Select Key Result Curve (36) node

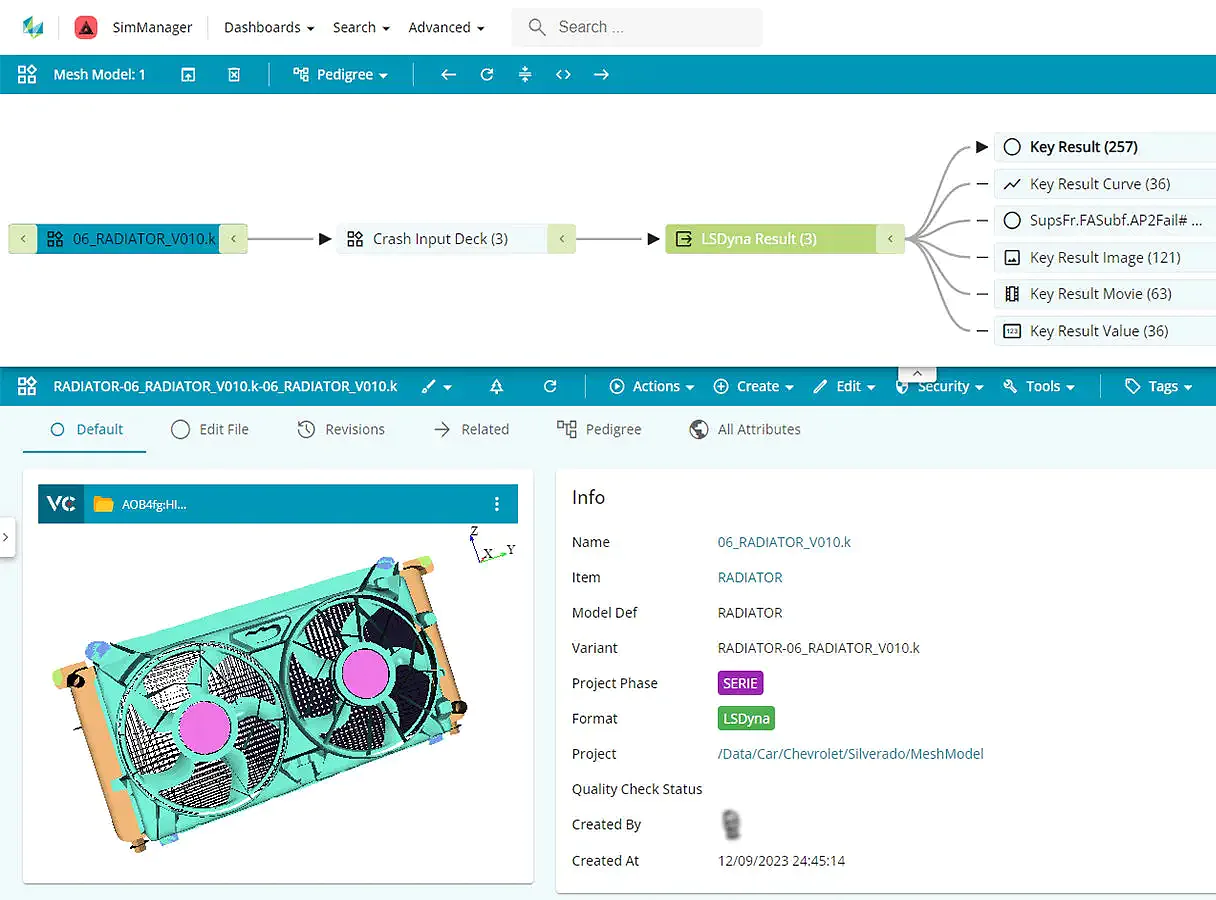[1104, 184]
